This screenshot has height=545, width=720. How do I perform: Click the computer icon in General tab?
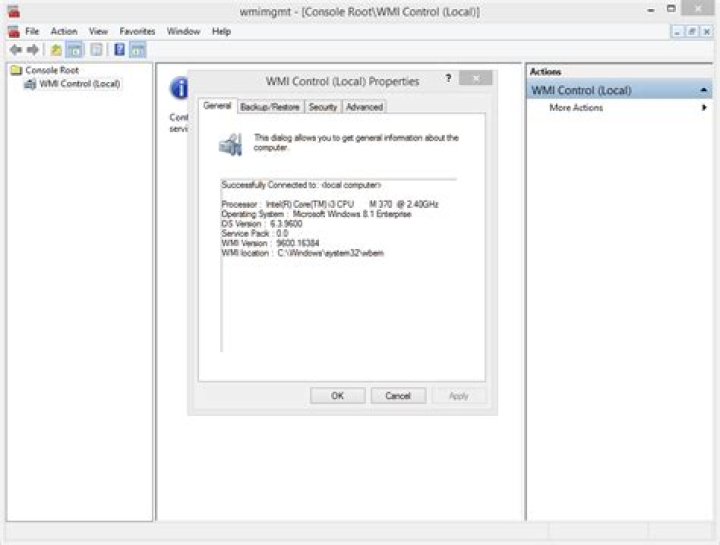click(x=231, y=144)
